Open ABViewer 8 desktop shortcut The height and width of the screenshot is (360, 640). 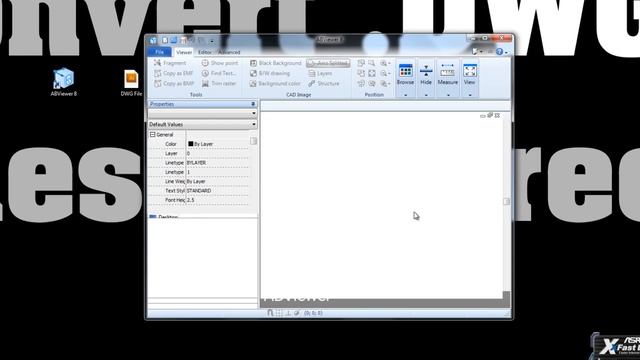(x=64, y=82)
